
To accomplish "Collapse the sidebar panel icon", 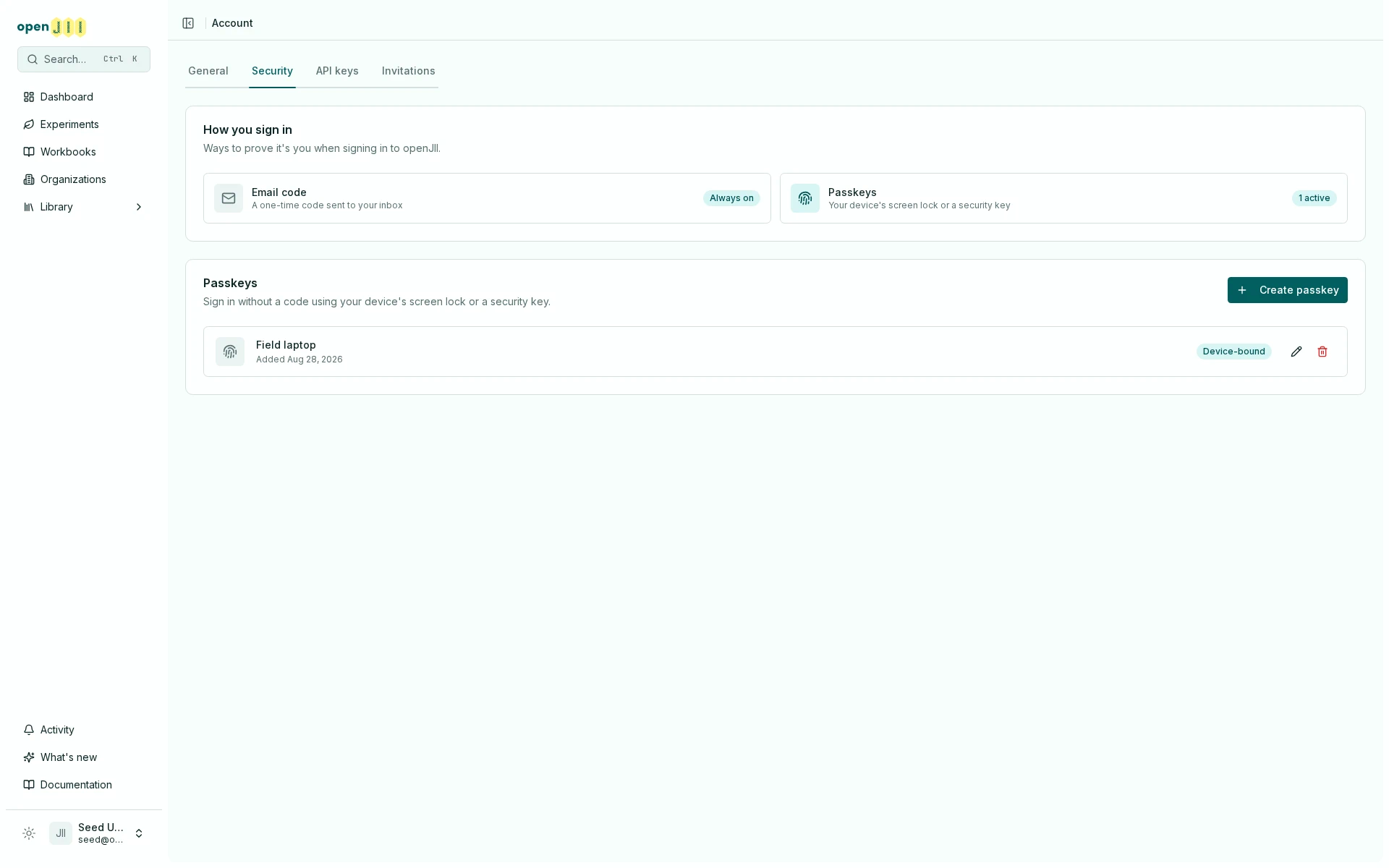I will (x=188, y=23).
